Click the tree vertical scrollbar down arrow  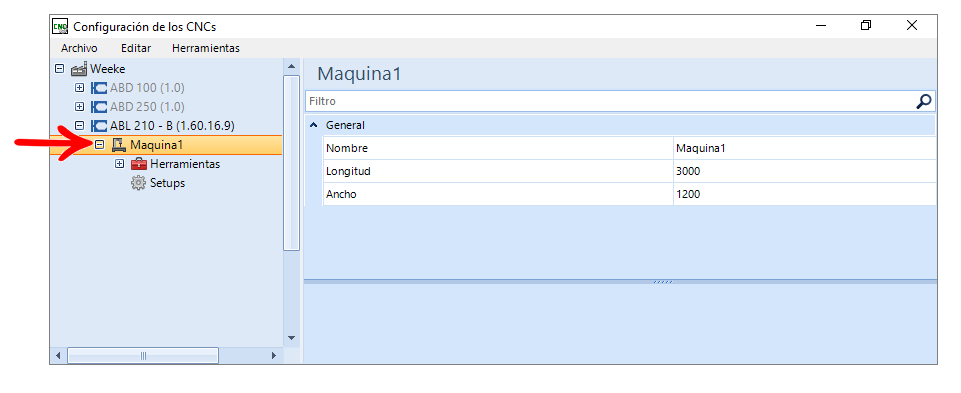pyautogui.click(x=291, y=338)
